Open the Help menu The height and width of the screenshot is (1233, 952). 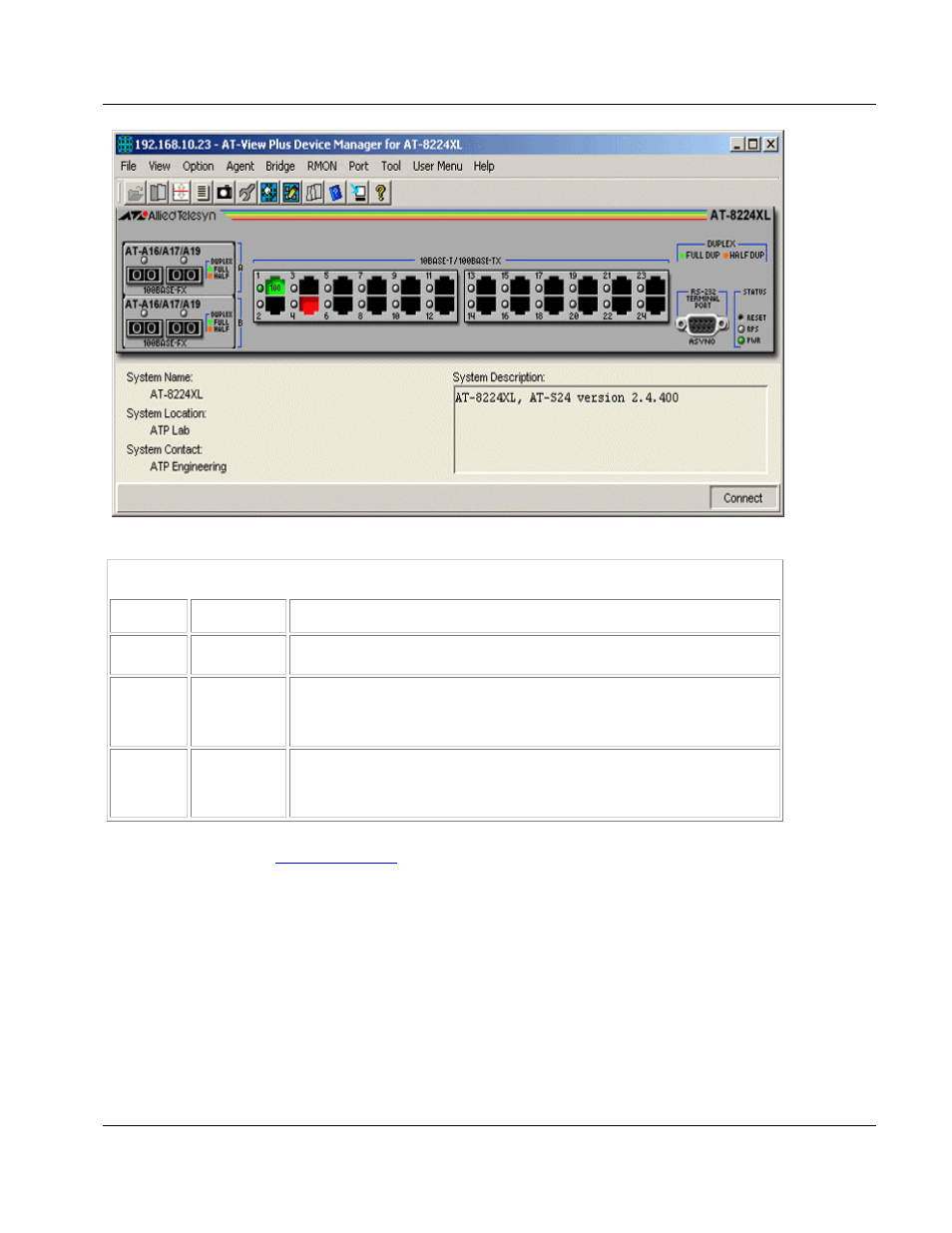pos(484,167)
